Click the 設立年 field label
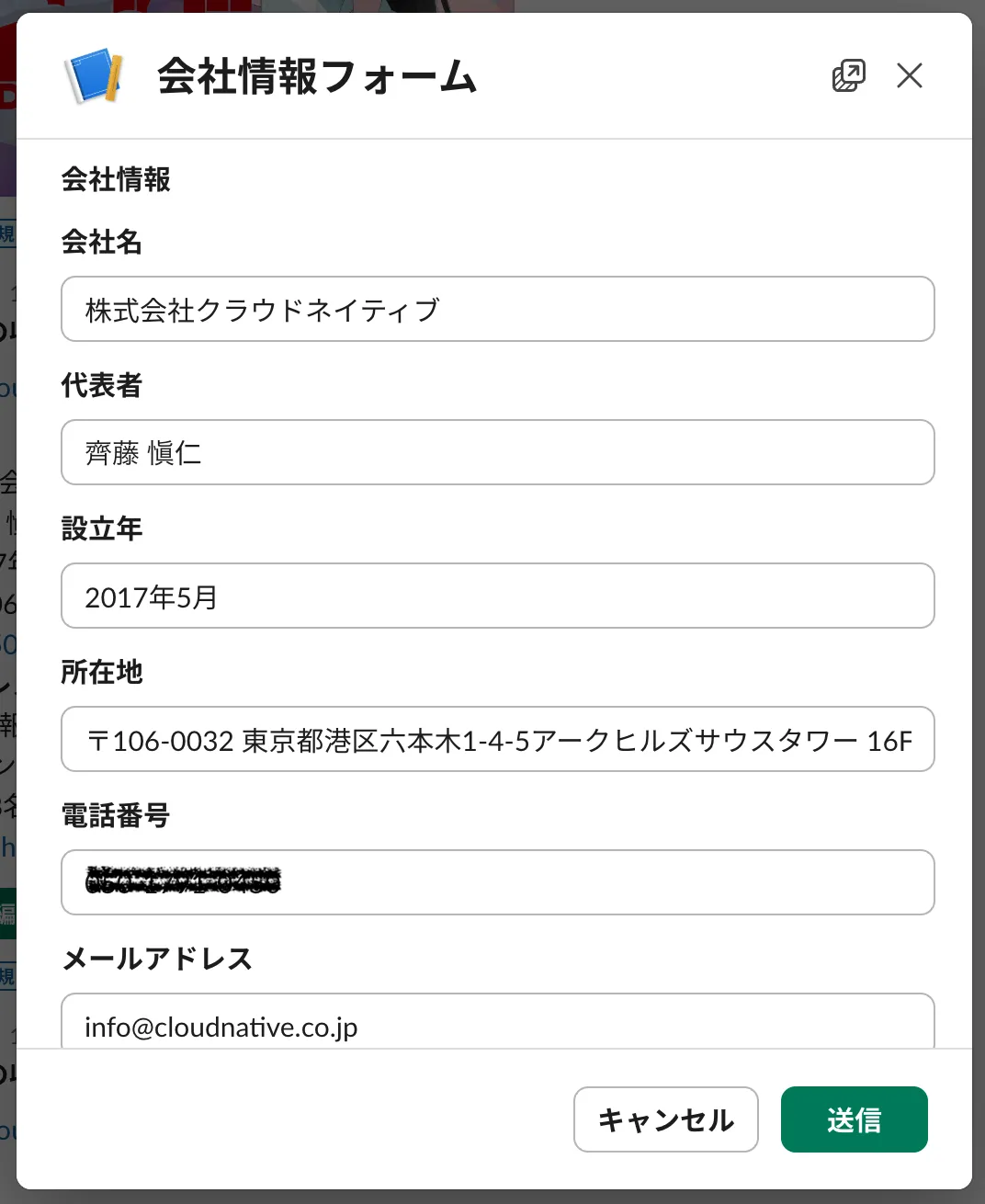The height and width of the screenshot is (1204, 985). point(102,529)
